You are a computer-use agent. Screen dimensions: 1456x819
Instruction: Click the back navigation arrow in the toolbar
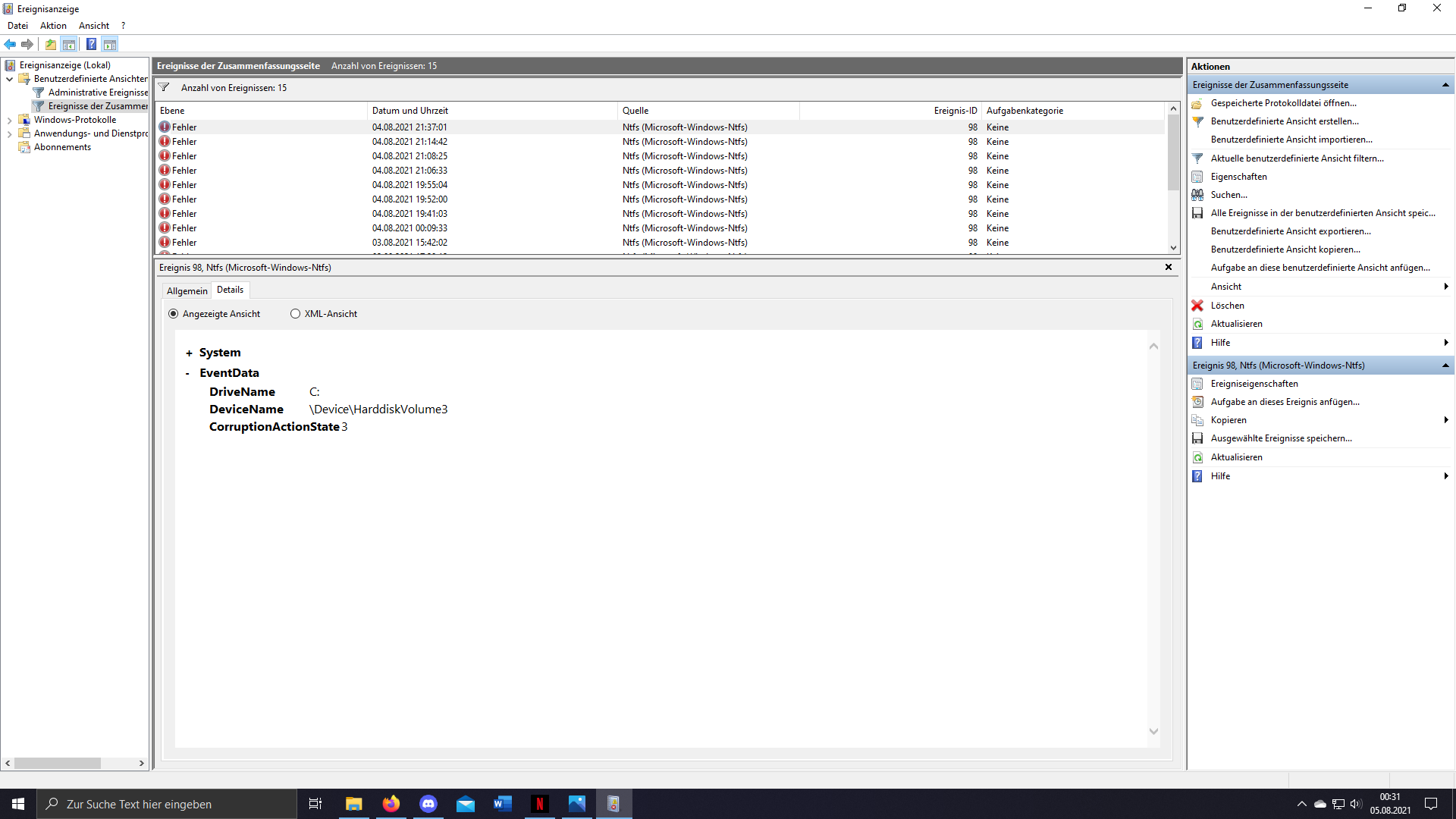(10, 44)
